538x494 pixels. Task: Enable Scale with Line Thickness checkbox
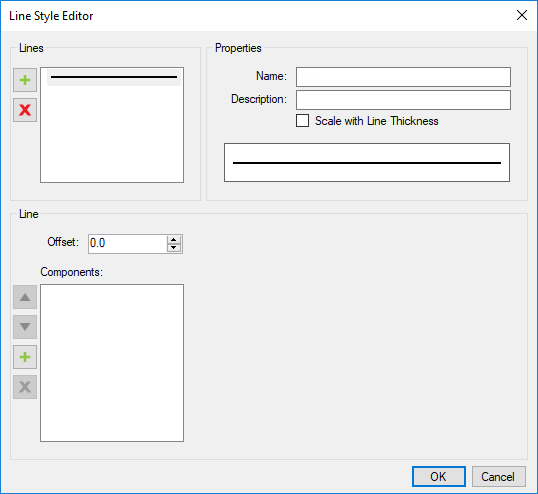click(302, 121)
